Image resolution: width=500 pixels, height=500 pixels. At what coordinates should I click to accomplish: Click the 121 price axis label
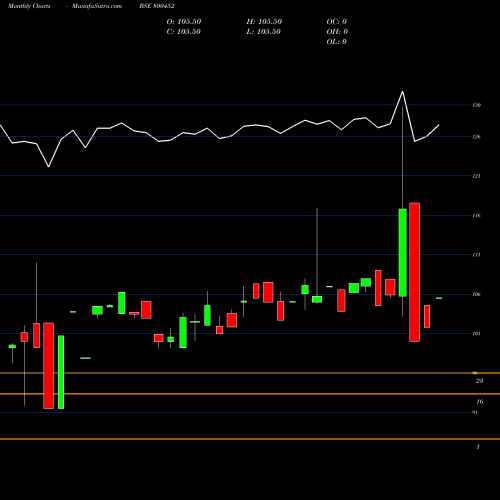tap(477, 176)
